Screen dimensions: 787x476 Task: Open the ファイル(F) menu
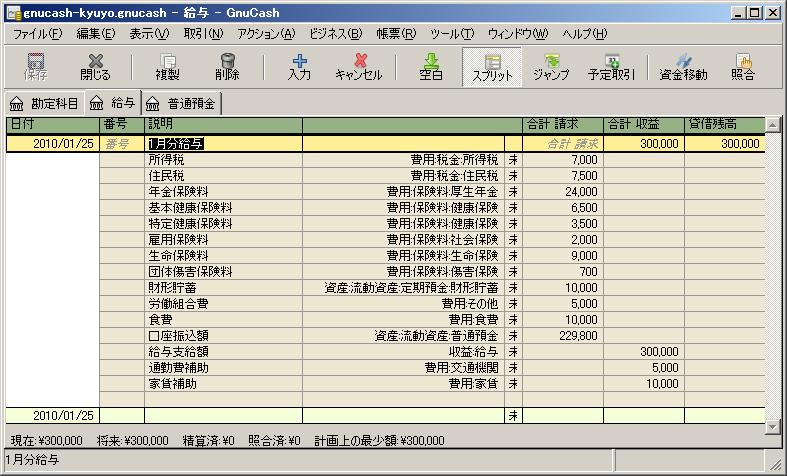pos(37,33)
